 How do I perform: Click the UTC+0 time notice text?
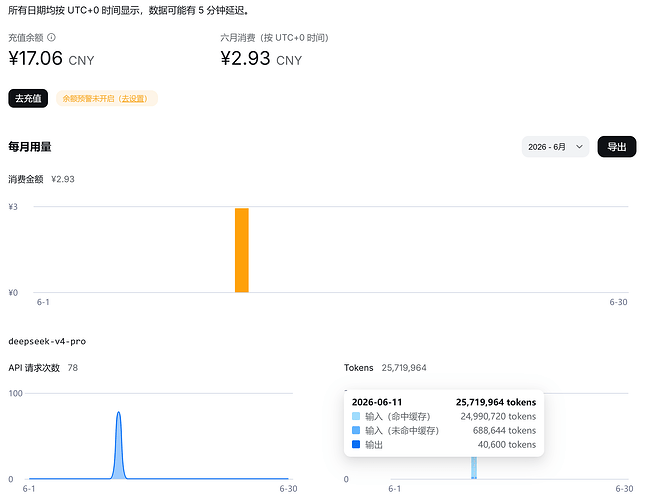(x=129, y=10)
